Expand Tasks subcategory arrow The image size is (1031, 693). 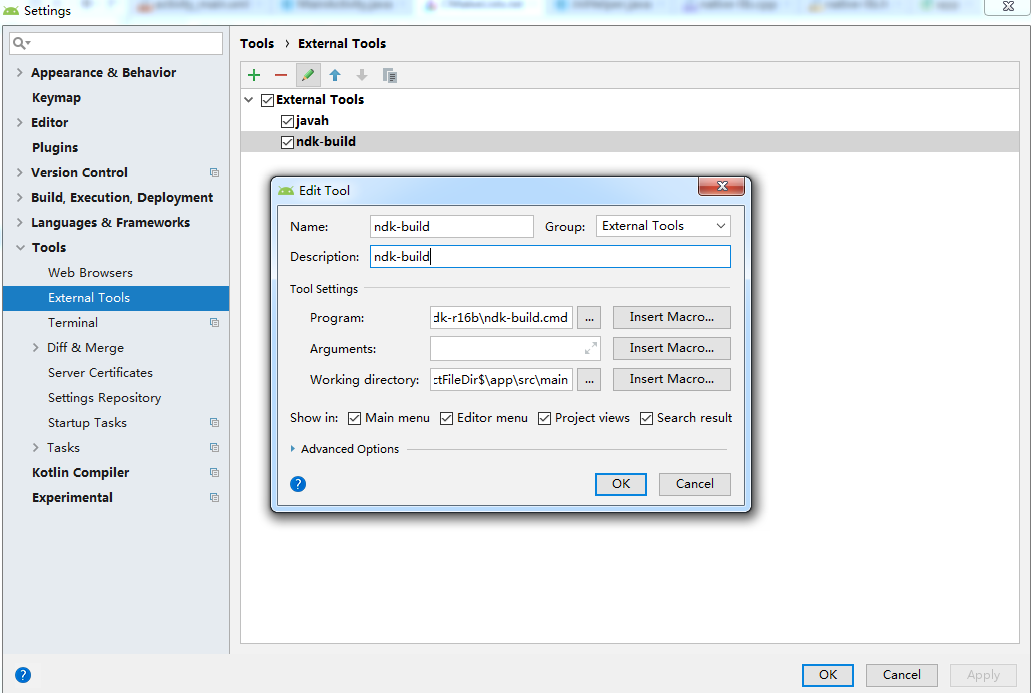(36, 447)
